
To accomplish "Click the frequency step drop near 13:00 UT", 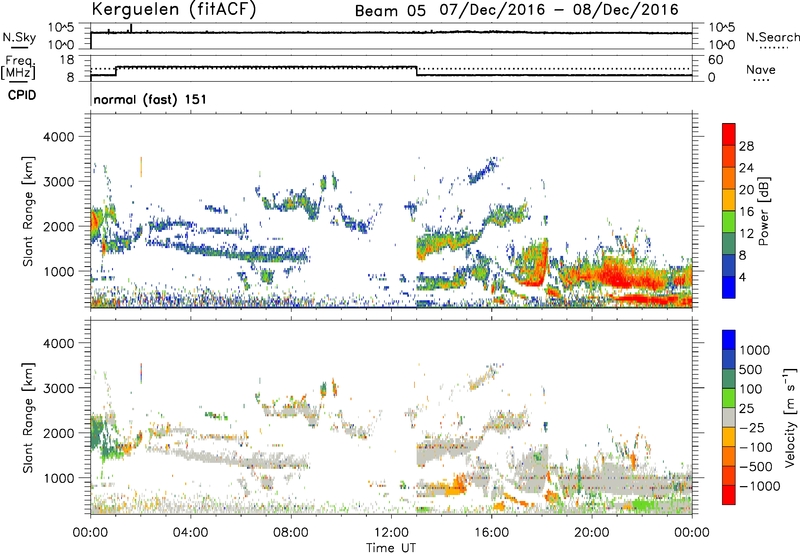I will (417, 71).
